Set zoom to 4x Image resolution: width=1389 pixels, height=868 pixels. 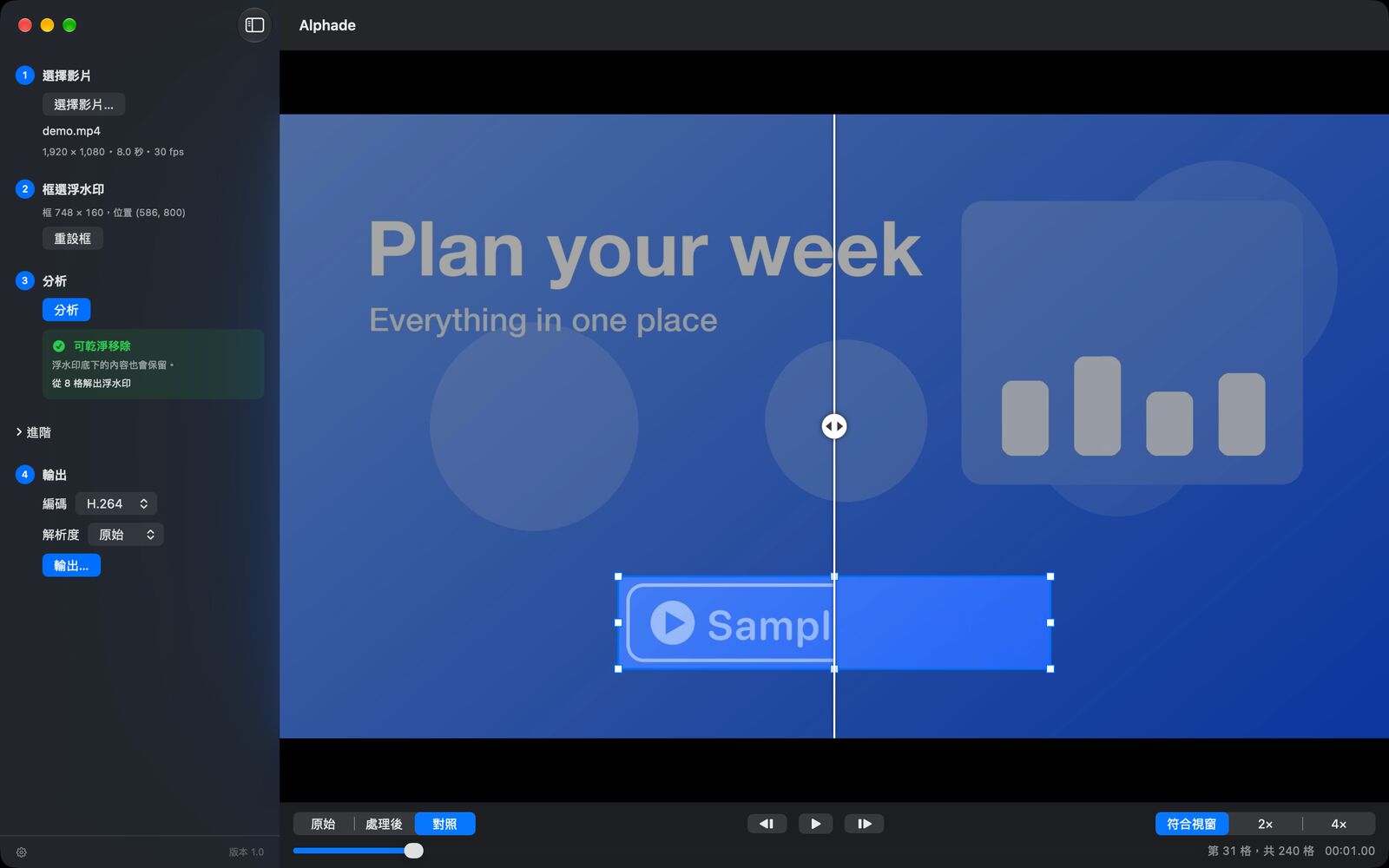coord(1339,824)
